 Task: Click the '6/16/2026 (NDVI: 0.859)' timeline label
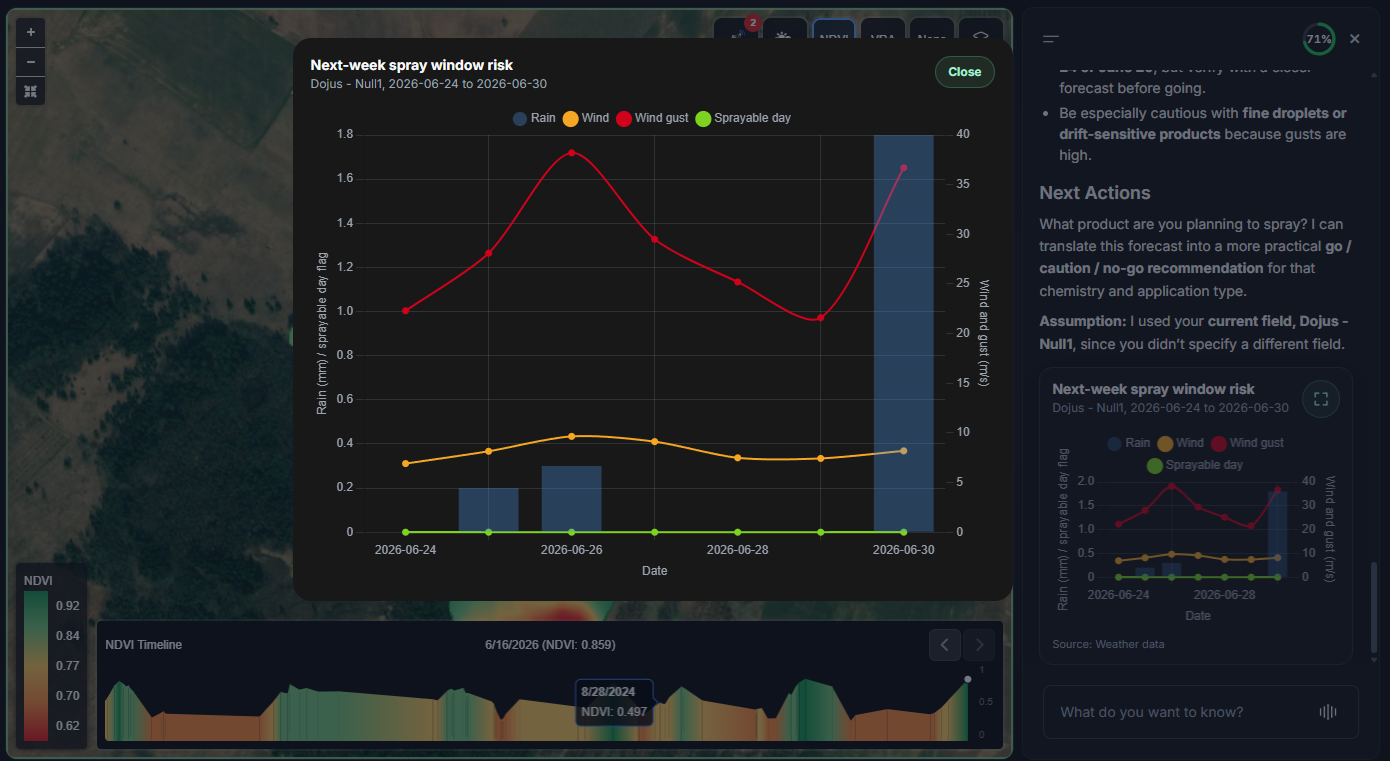click(x=550, y=645)
